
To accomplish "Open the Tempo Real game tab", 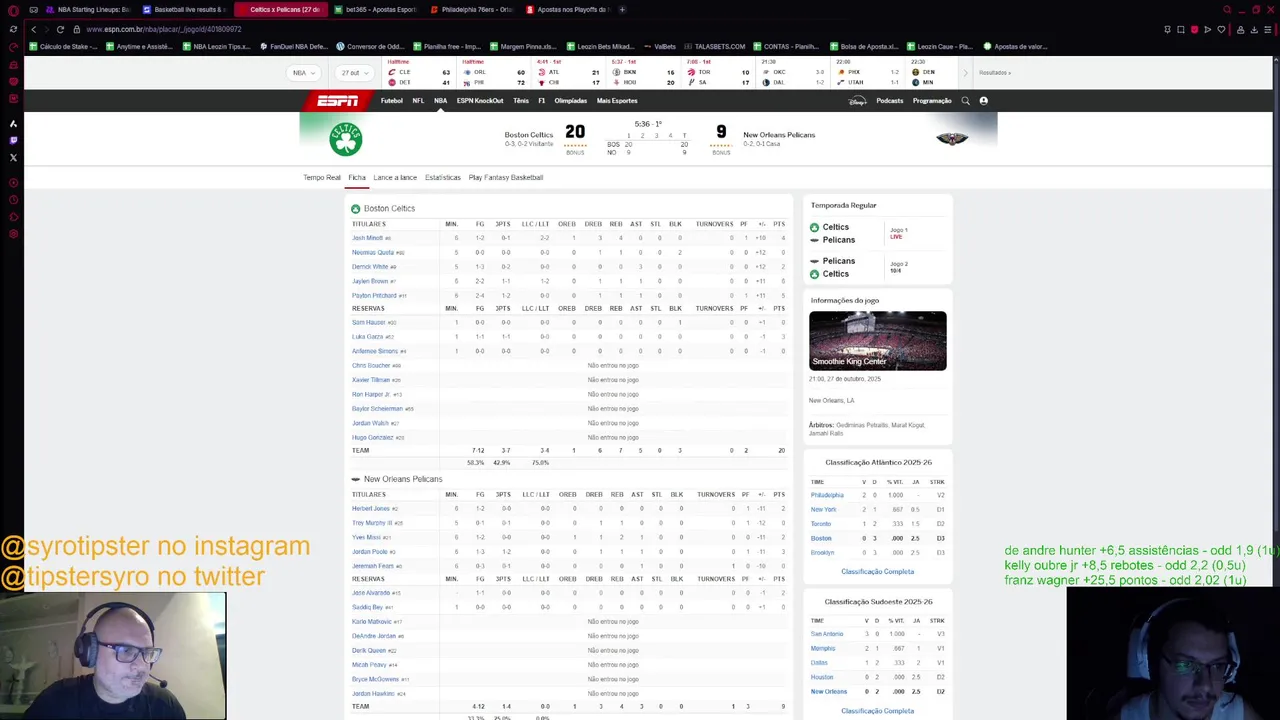I will point(322,178).
